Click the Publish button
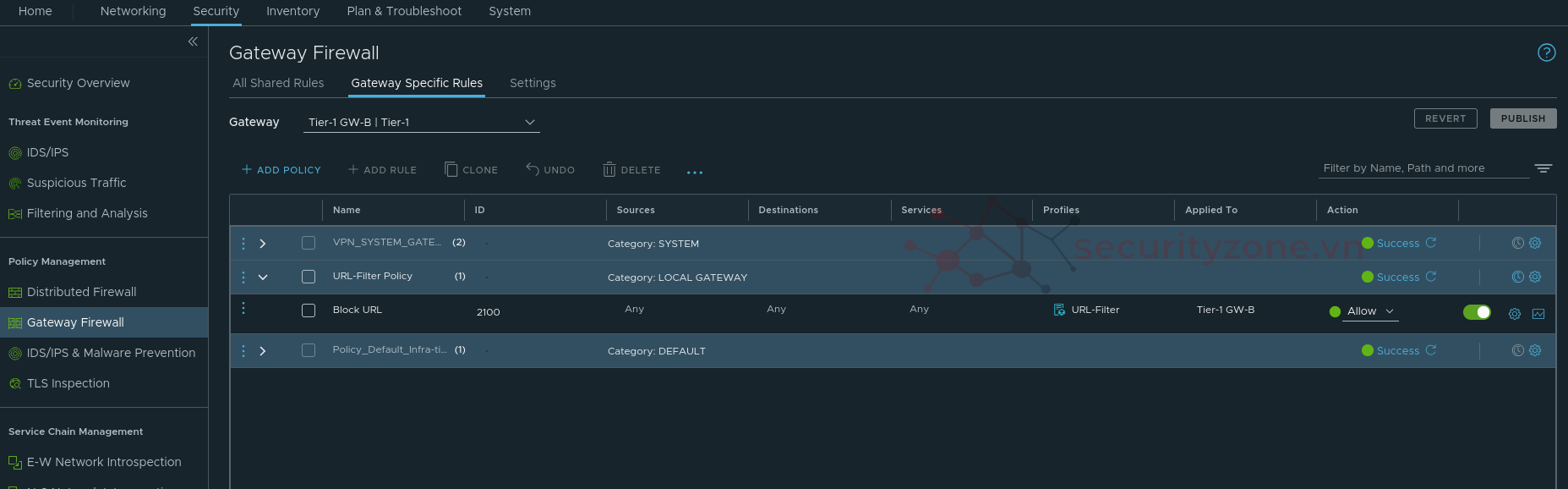 pyautogui.click(x=1522, y=118)
